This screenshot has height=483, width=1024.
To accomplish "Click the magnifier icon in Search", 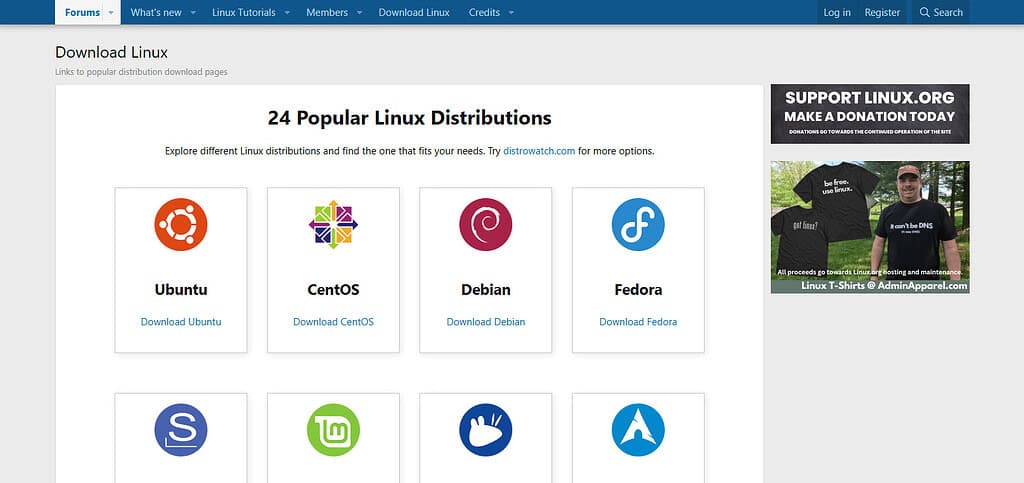I will point(924,12).
